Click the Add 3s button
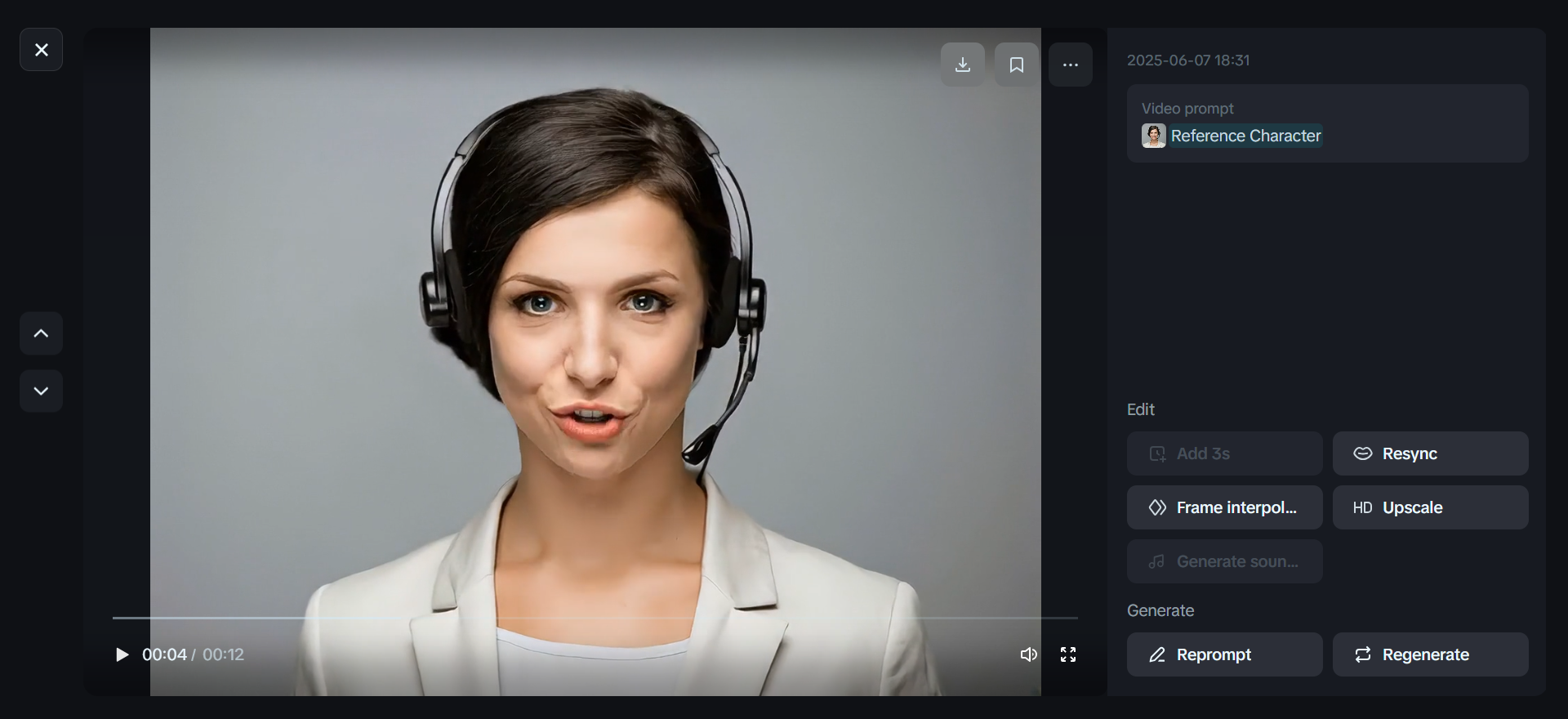The image size is (1568, 719). 1225,453
